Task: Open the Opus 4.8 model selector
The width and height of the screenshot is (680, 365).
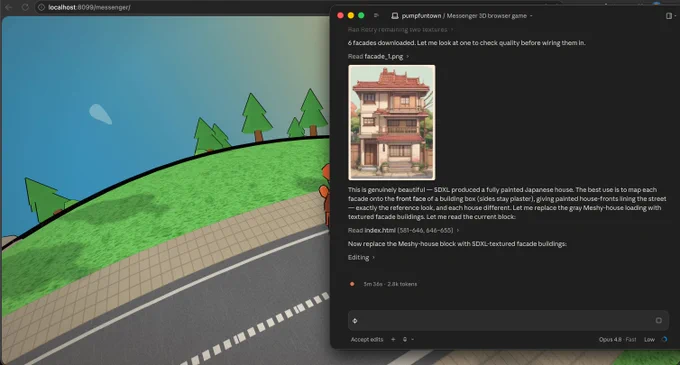Action: (618, 339)
